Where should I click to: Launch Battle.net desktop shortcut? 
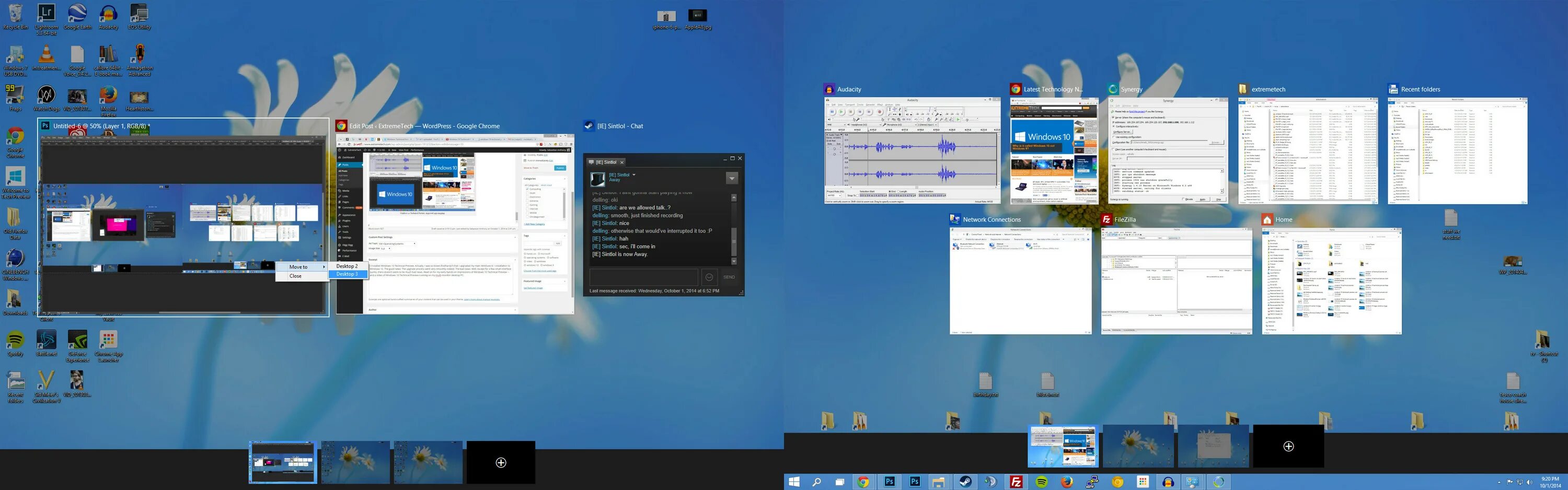[x=47, y=343]
